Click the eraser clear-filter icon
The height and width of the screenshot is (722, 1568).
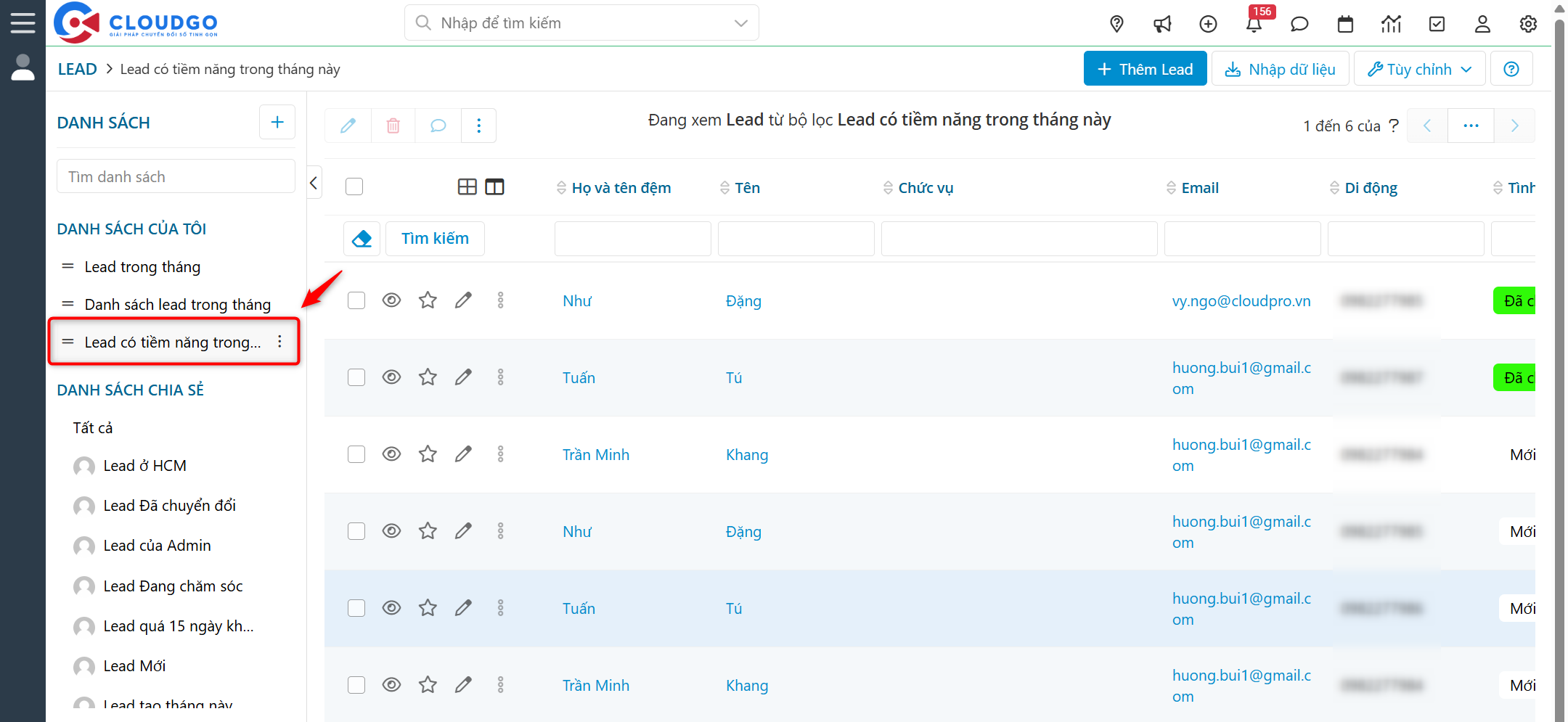coord(362,239)
